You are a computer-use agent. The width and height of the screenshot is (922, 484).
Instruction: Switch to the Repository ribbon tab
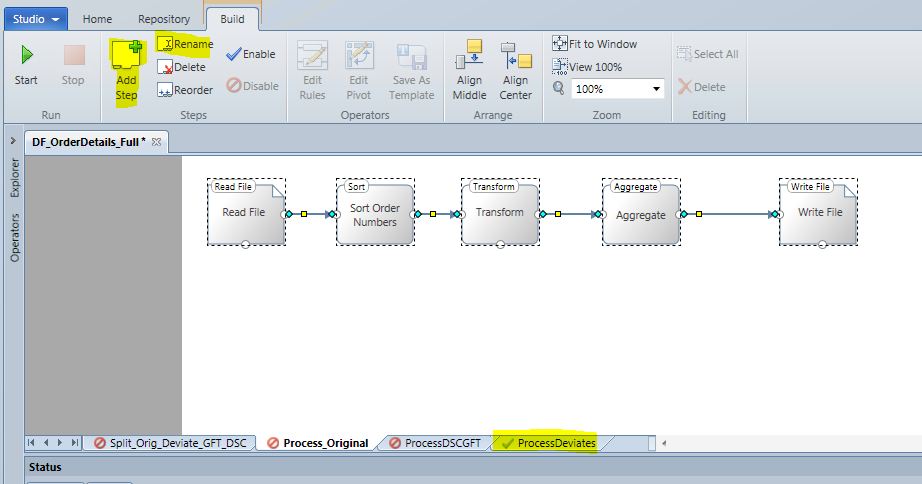[164, 19]
